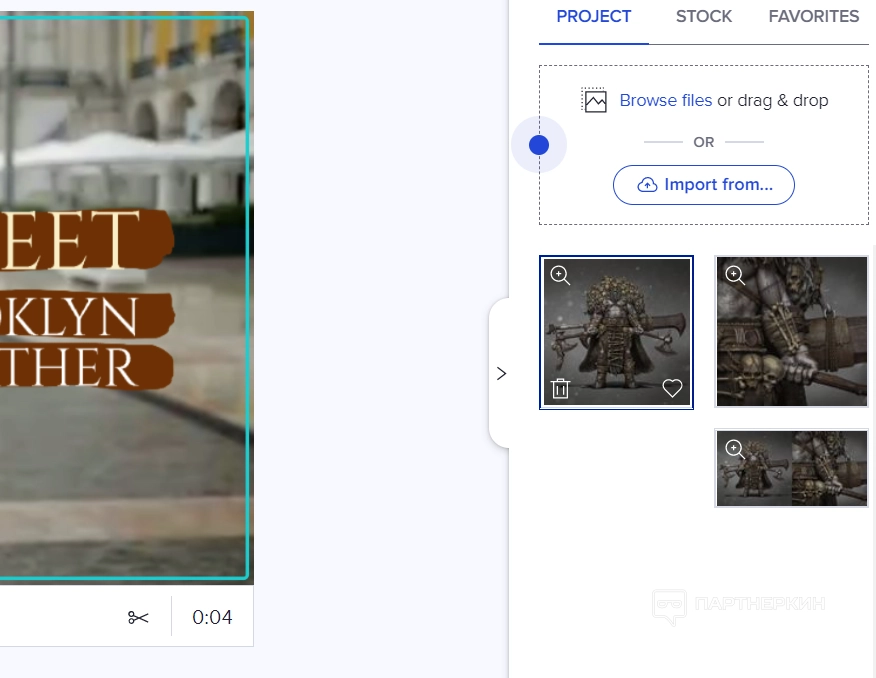876x678 pixels.
Task: Collapse the media panel with the chevron arrow
Action: coord(501,373)
